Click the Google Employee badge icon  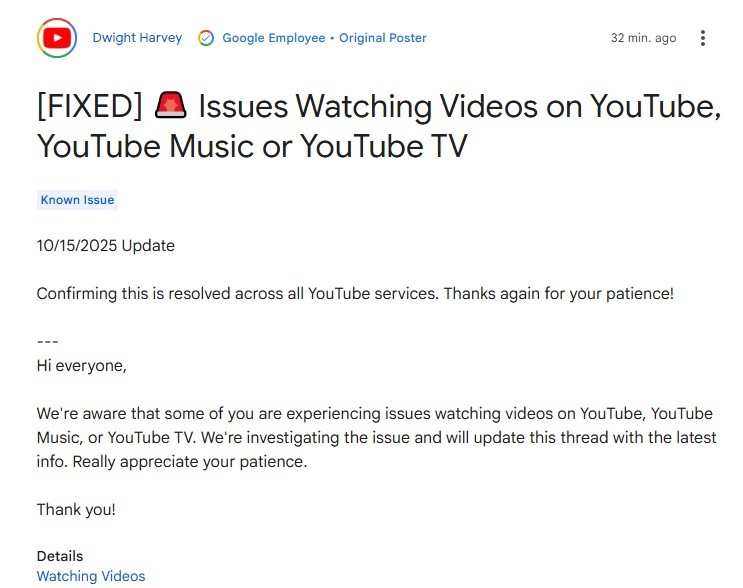206,38
